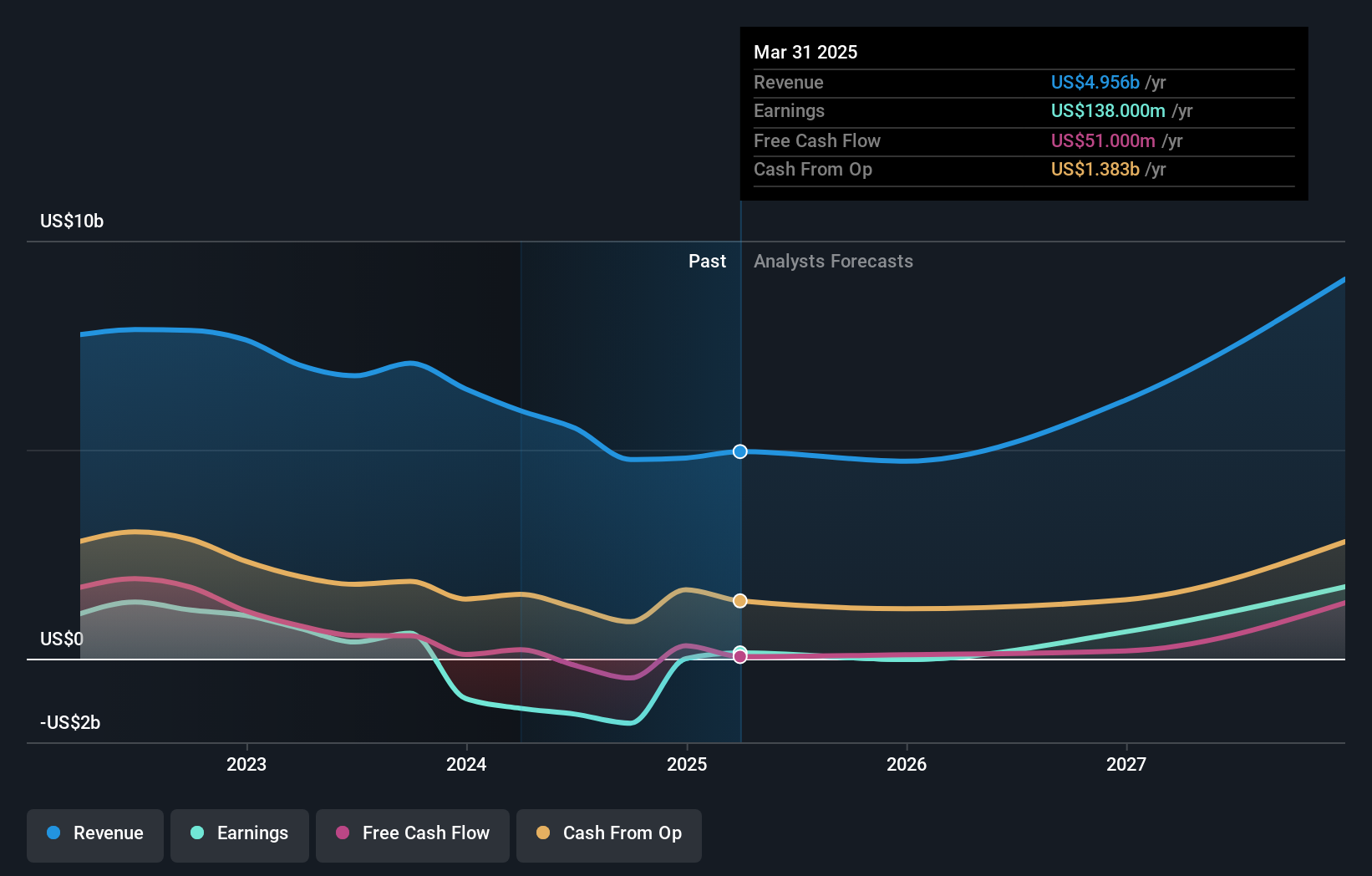Click the US$51.000m free cash flow value
Viewport: 1372px width, 876px height.
[x=1103, y=140]
